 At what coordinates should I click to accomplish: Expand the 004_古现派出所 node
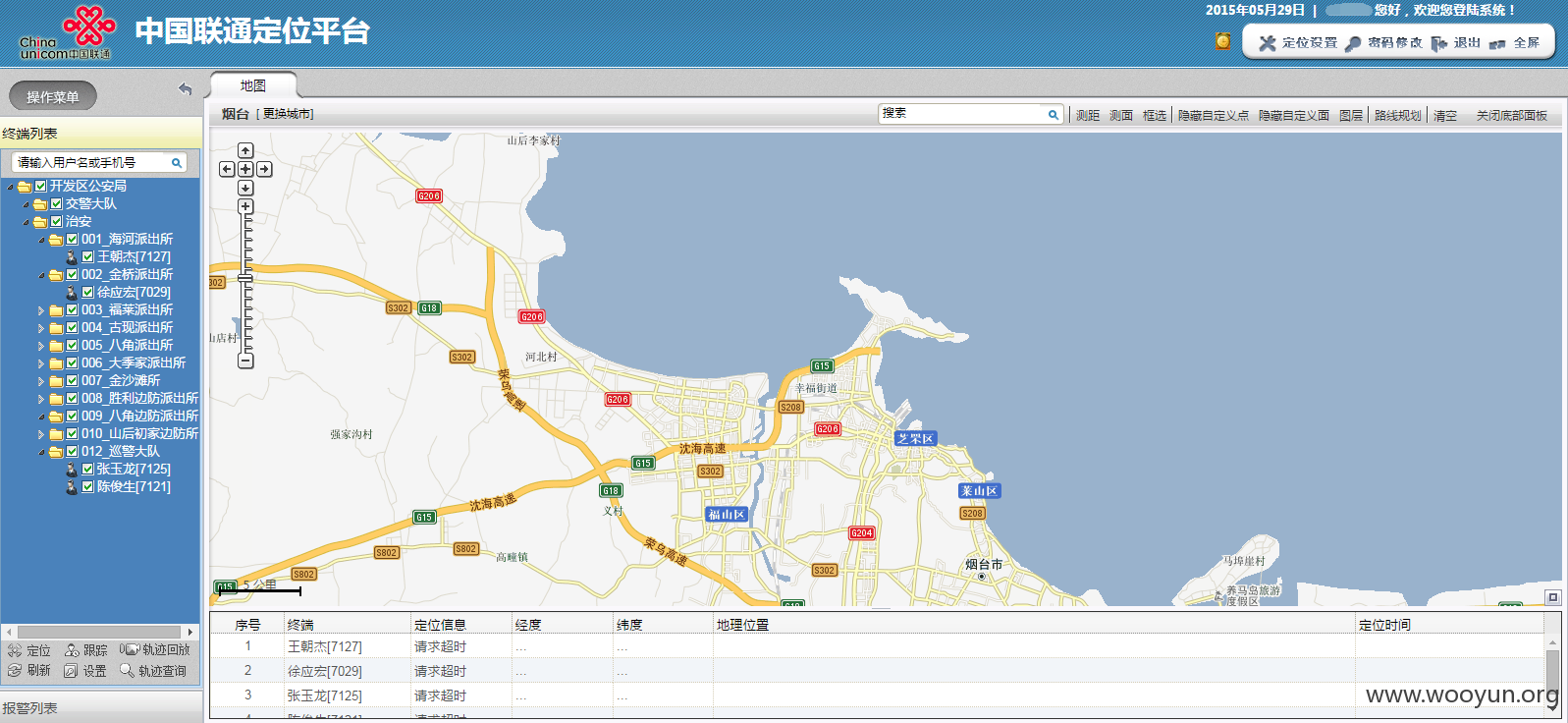click(41, 328)
